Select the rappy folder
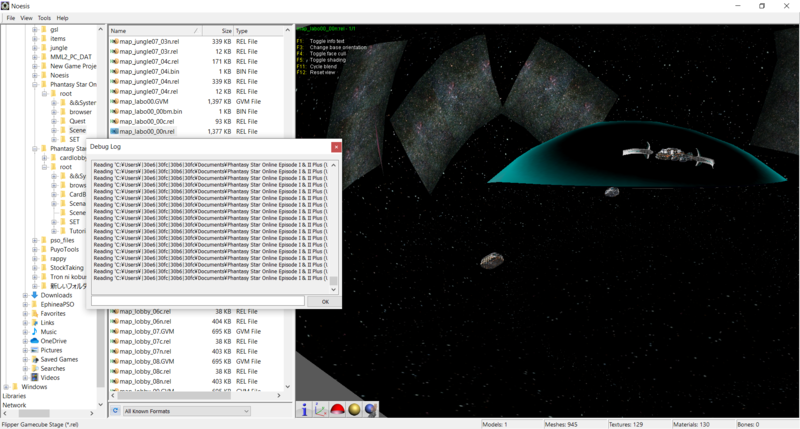The height and width of the screenshot is (429, 800). 58,259
